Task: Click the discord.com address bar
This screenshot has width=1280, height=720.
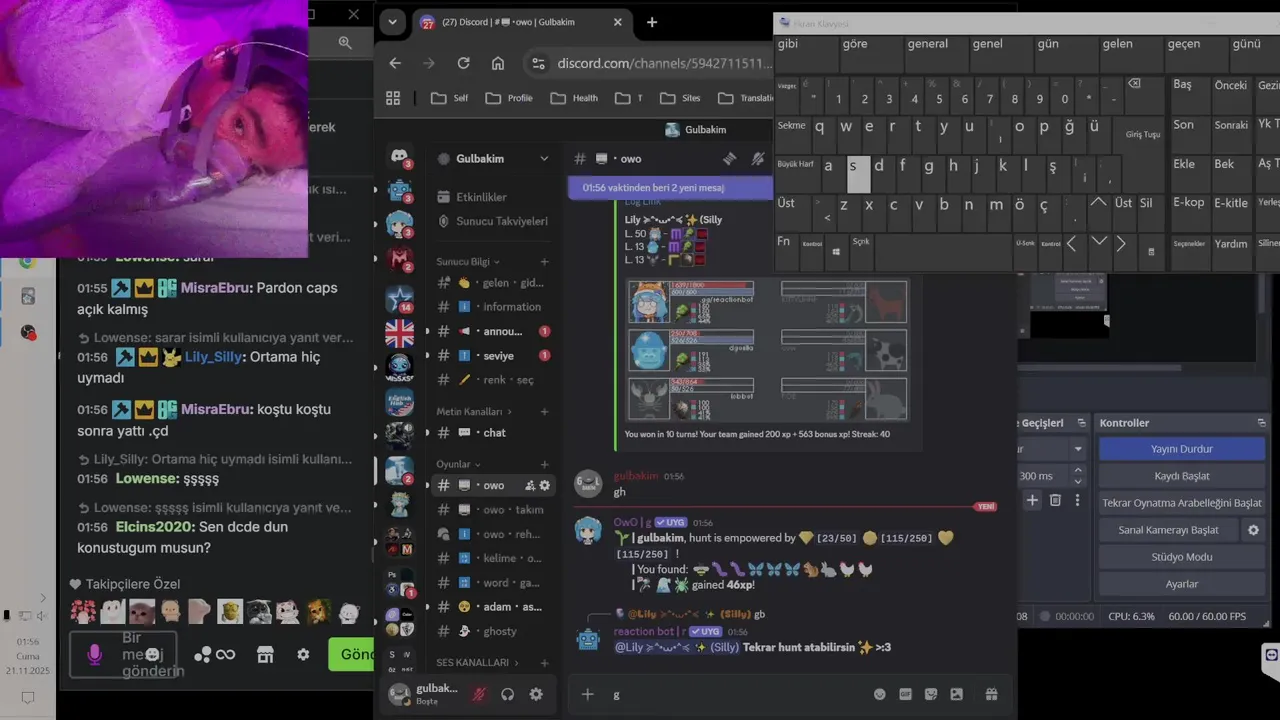Action: point(665,63)
